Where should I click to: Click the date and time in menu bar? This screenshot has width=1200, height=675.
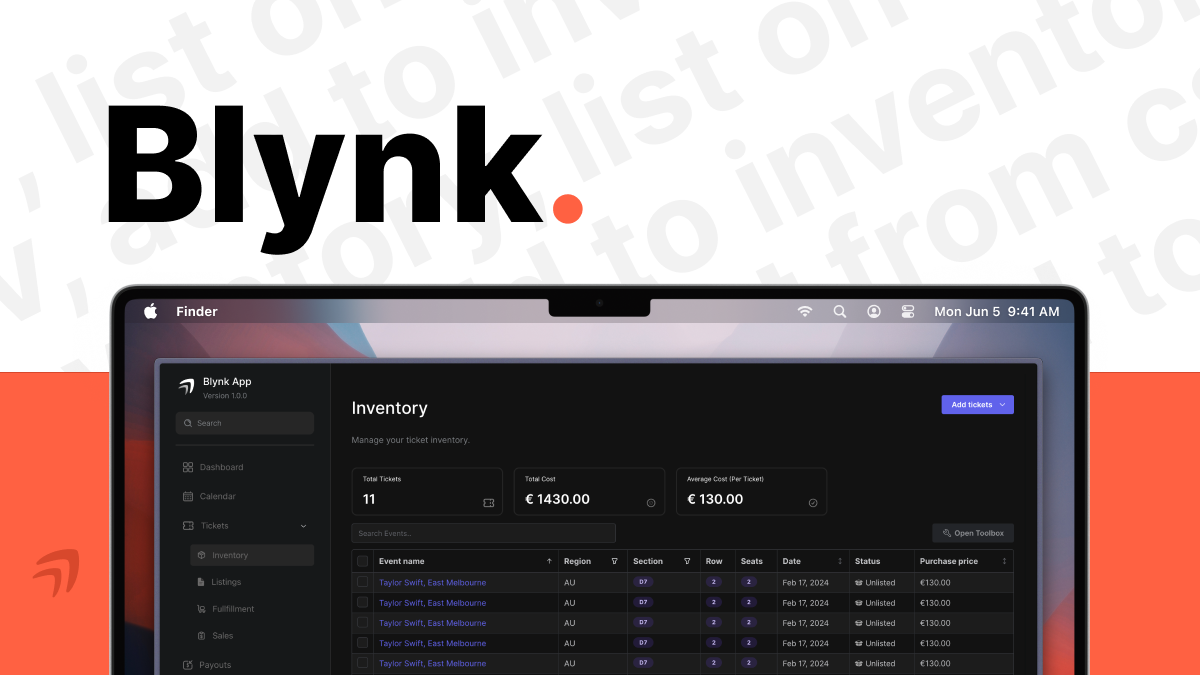[996, 311]
